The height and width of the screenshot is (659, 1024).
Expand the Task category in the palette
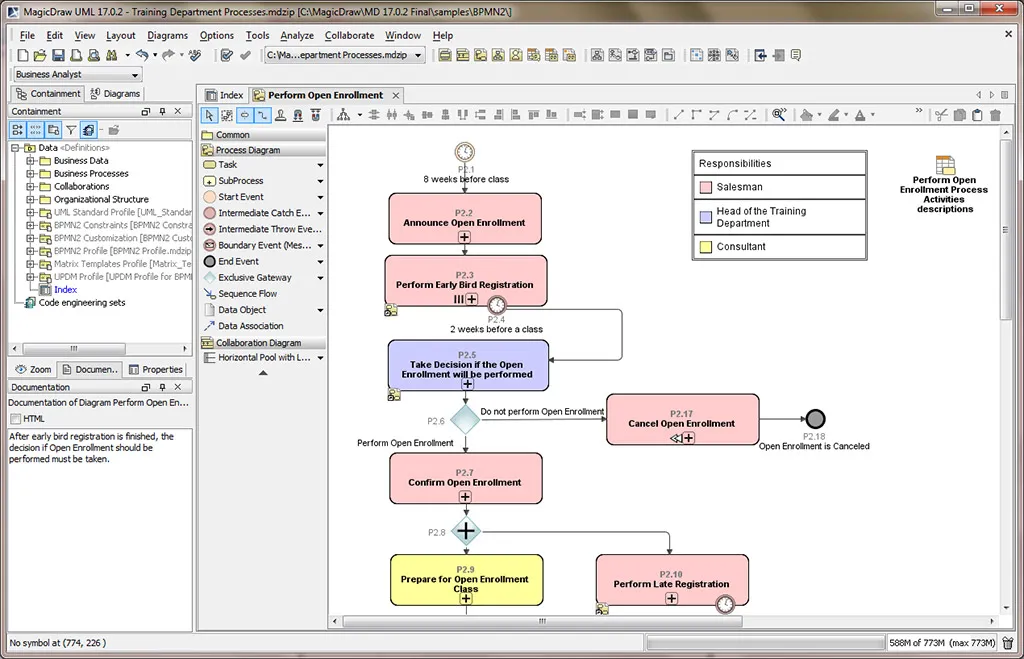(x=320, y=165)
